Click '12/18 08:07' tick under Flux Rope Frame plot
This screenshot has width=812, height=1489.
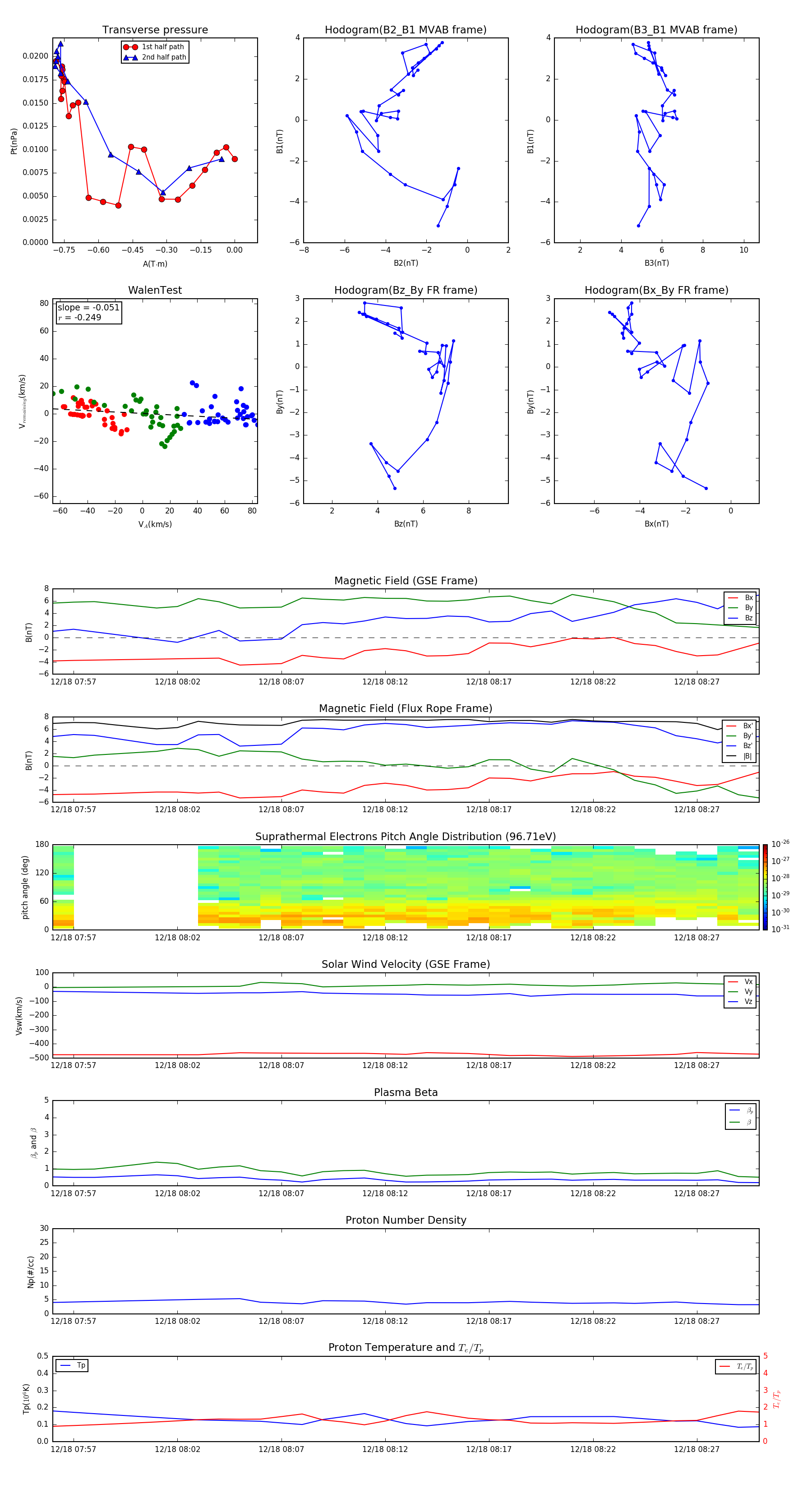pyautogui.click(x=281, y=810)
